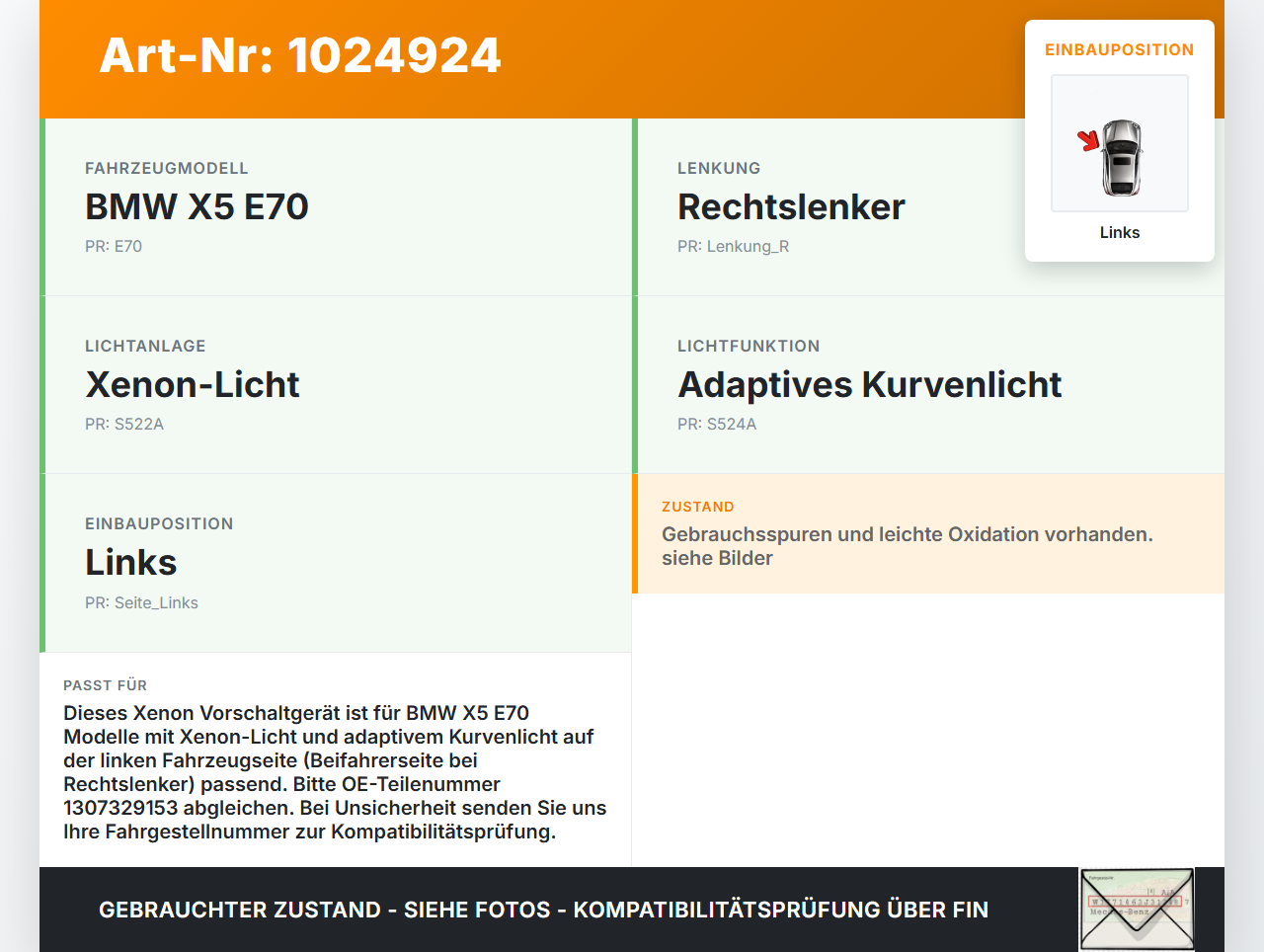Select the orange EINBAUPOSITION card header

click(x=1119, y=49)
